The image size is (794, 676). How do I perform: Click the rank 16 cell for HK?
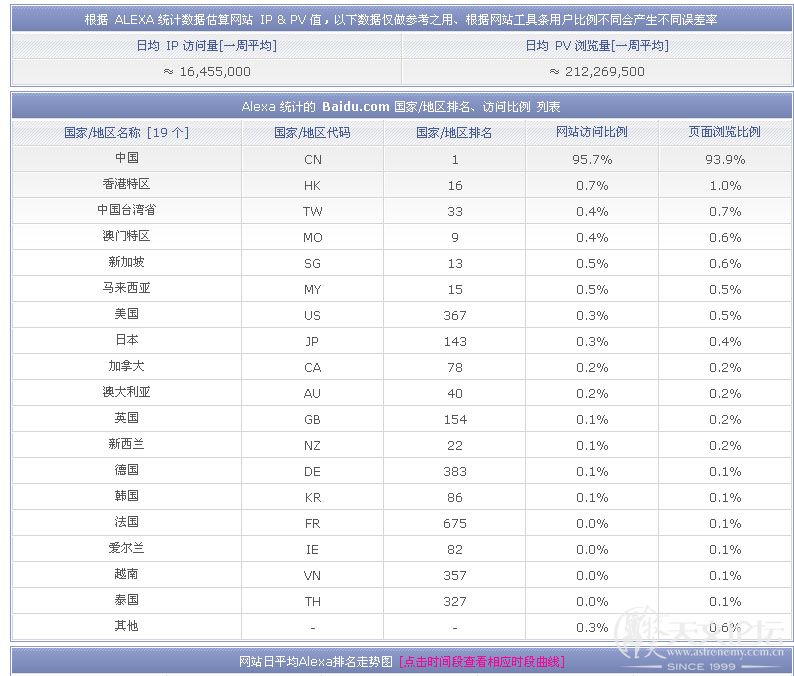coord(455,186)
